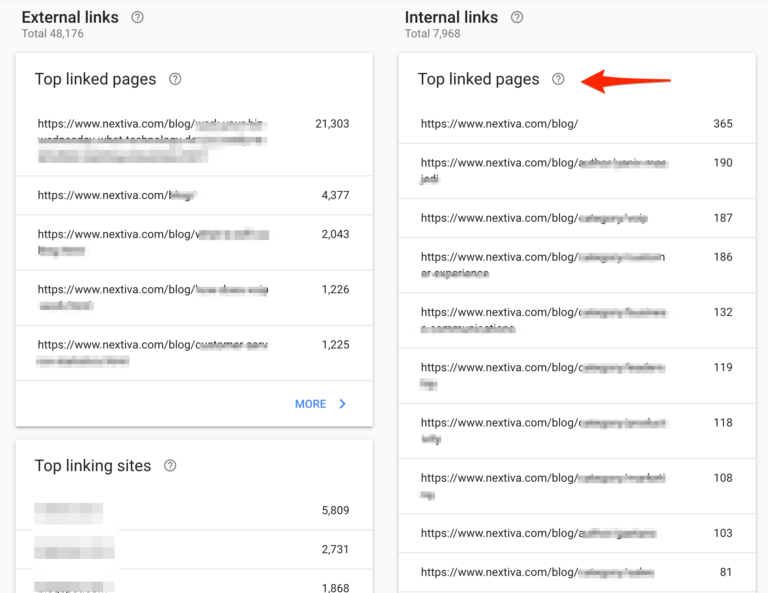Open help tooltip for external Top linked pages

click(176, 79)
